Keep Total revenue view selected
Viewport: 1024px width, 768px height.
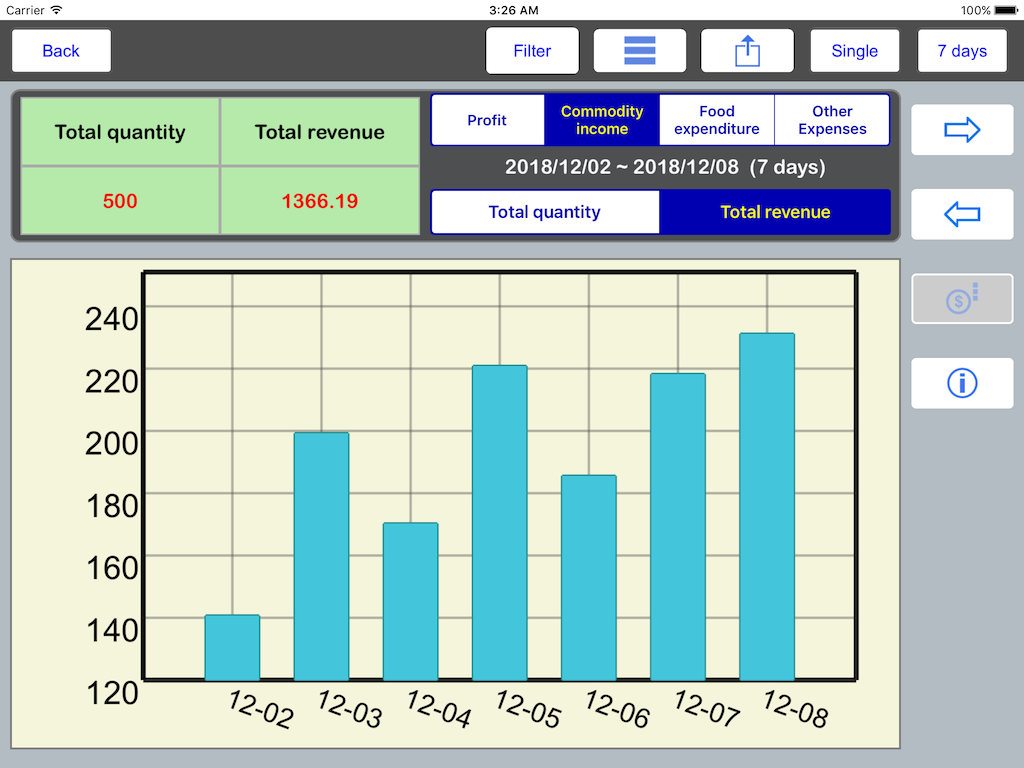point(775,212)
